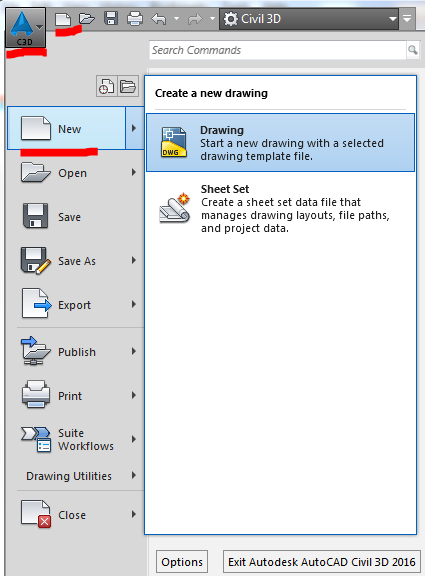Expand the Open submenu arrow
The height and width of the screenshot is (576, 425).
(x=134, y=172)
